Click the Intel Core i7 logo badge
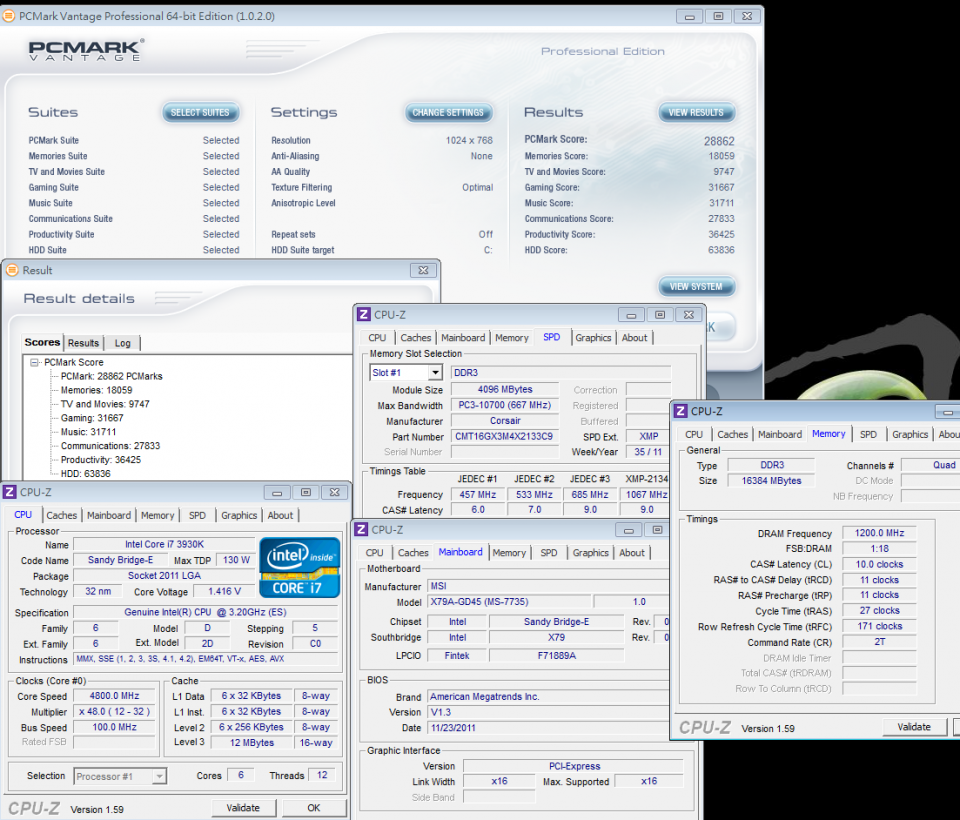This screenshot has height=820, width=960. point(299,567)
